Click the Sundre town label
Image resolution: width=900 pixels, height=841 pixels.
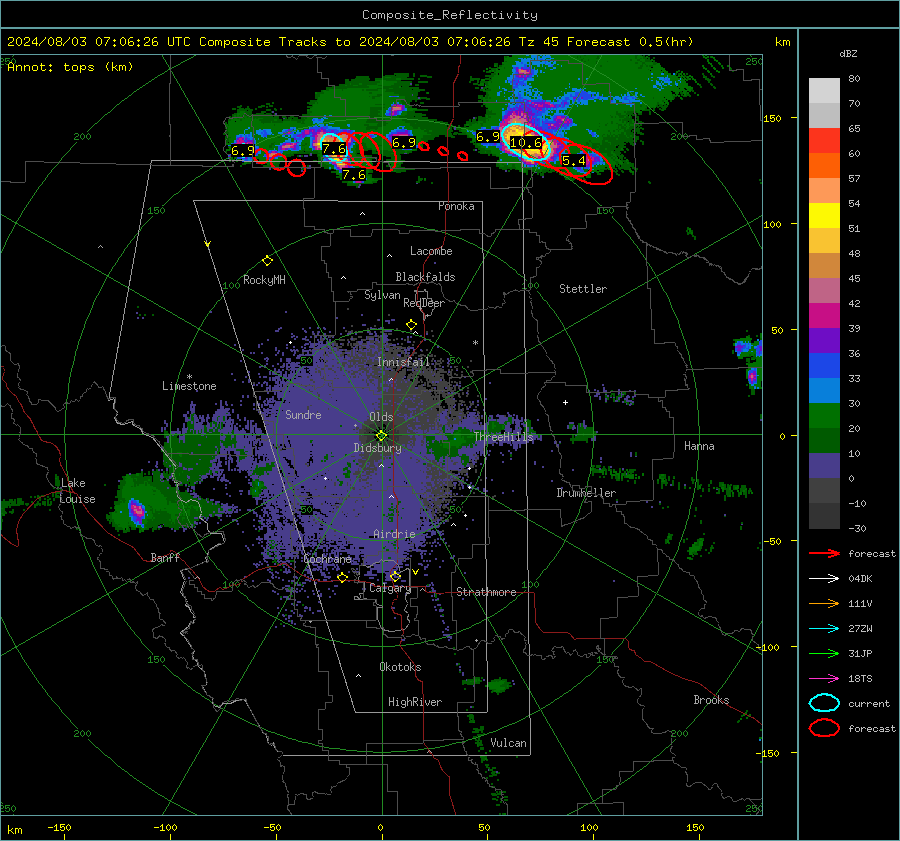(x=303, y=414)
